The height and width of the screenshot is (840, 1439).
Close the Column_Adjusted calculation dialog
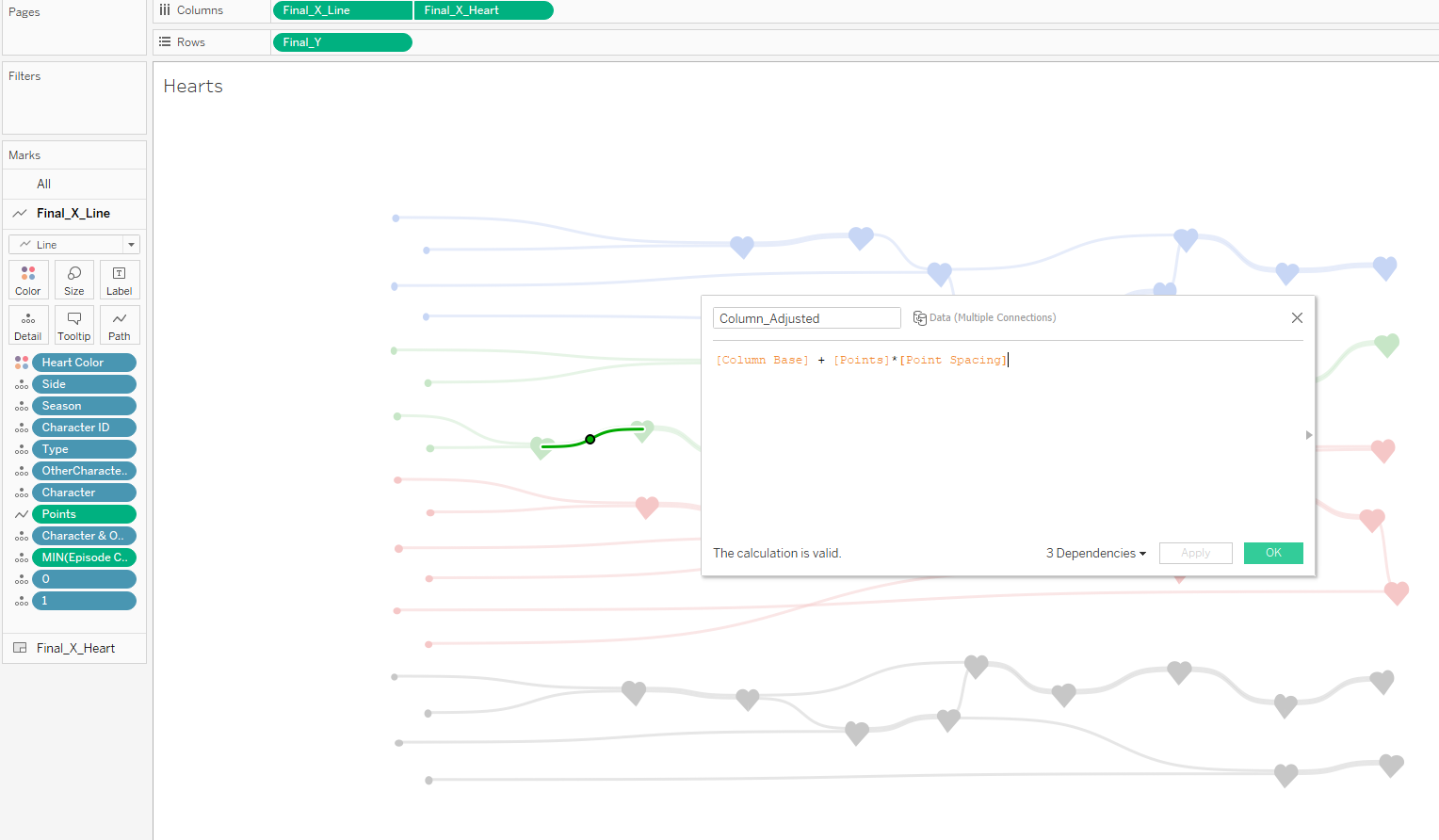(1297, 318)
